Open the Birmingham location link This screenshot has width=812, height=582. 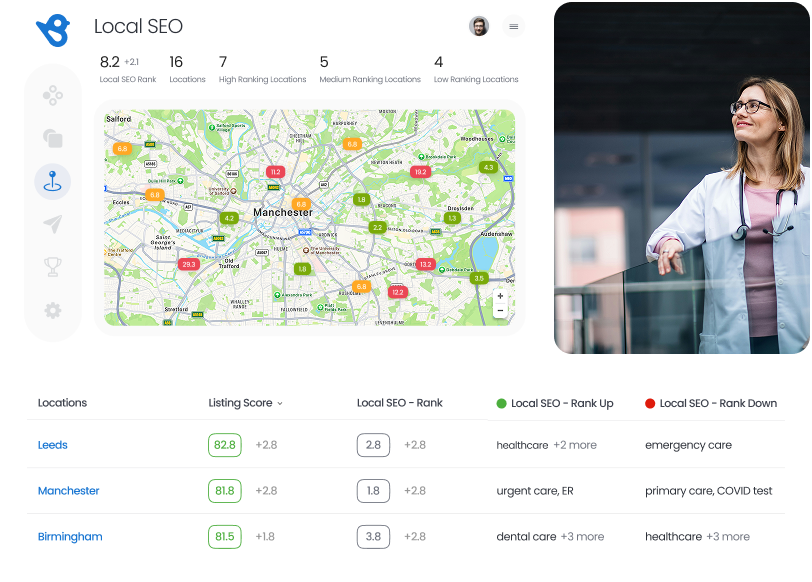[x=70, y=536]
